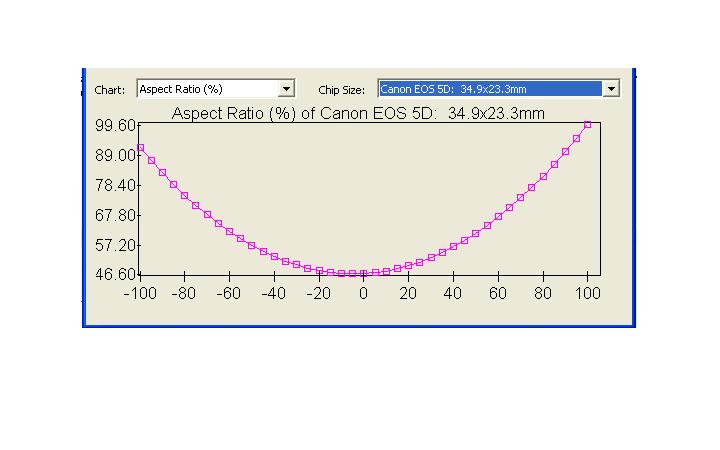Click the x-axis label 80
Screen dimensions: 720x450
[543, 293]
